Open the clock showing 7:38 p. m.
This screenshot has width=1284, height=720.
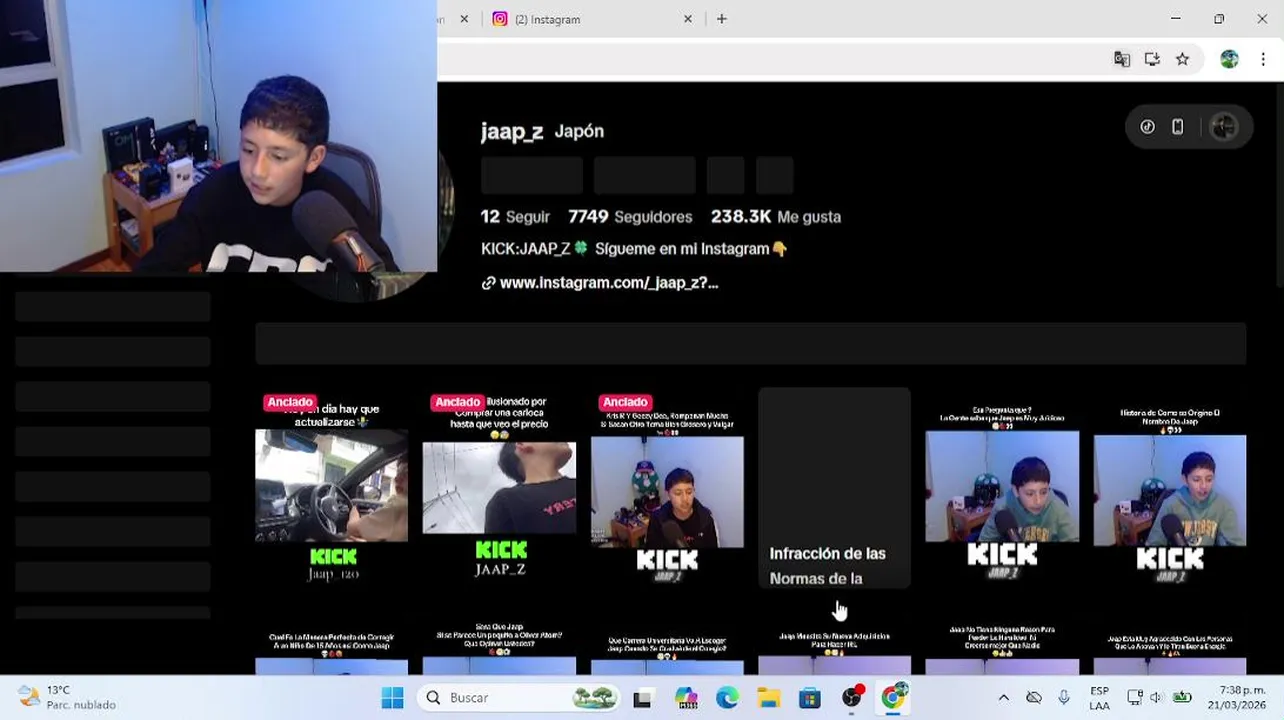[x=1236, y=698]
